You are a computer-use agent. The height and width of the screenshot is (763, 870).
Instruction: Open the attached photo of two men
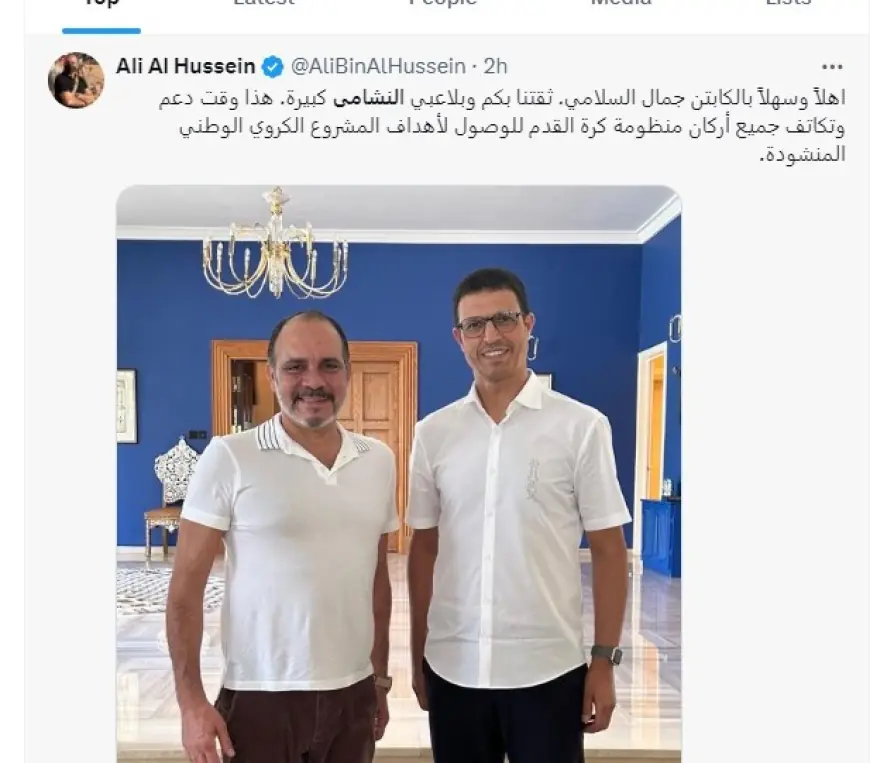[x=398, y=474]
